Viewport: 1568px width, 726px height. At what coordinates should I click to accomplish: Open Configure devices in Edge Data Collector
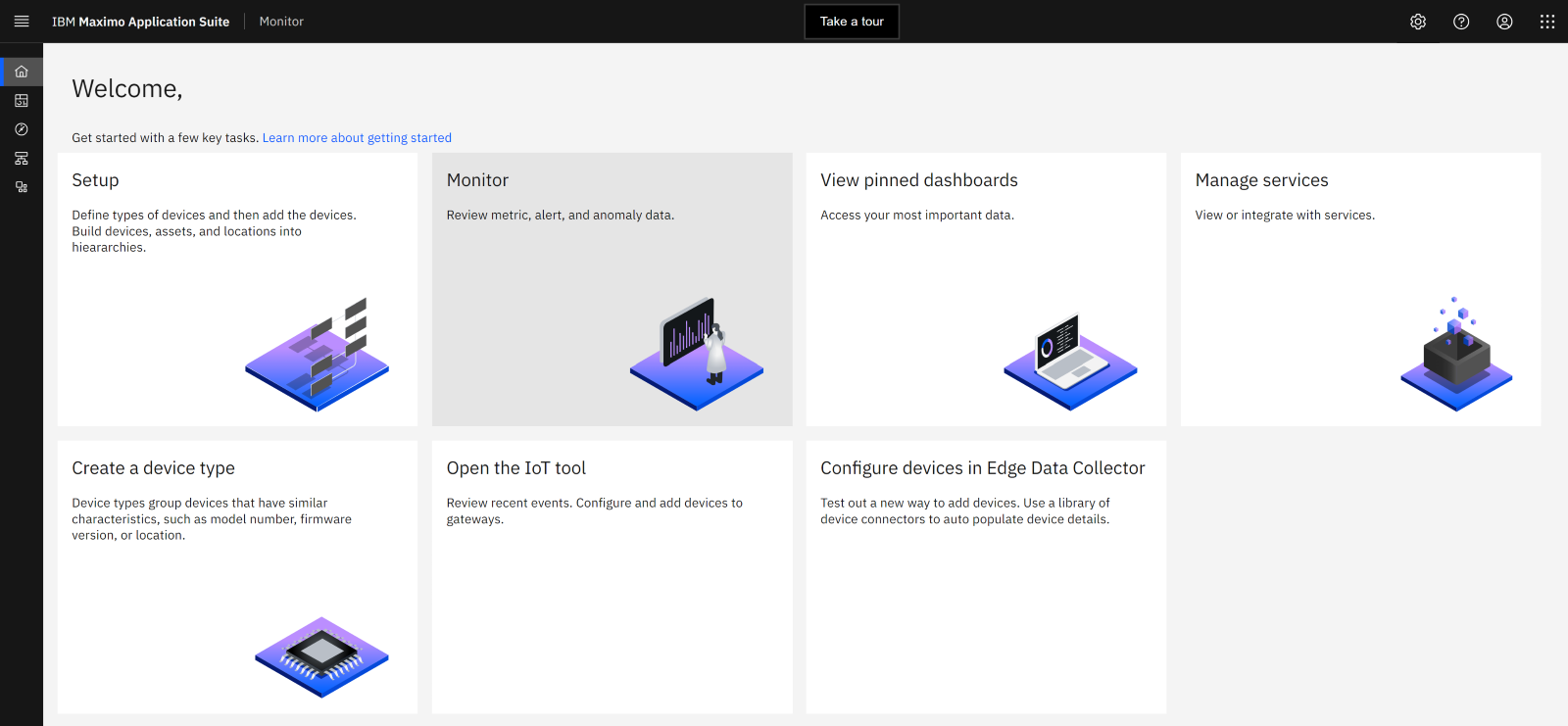(986, 577)
